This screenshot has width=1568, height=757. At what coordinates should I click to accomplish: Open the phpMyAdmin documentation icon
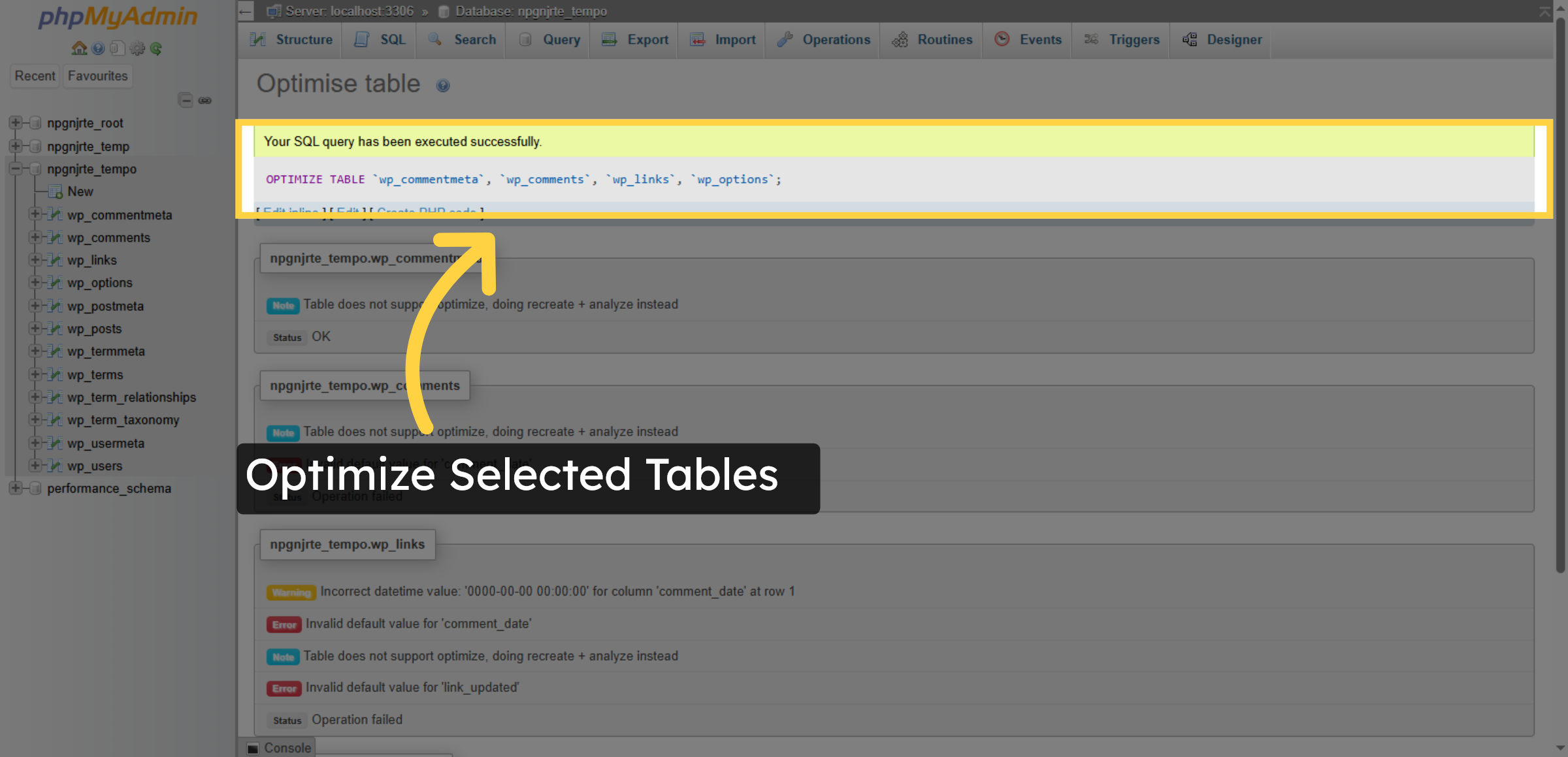click(118, 48)
